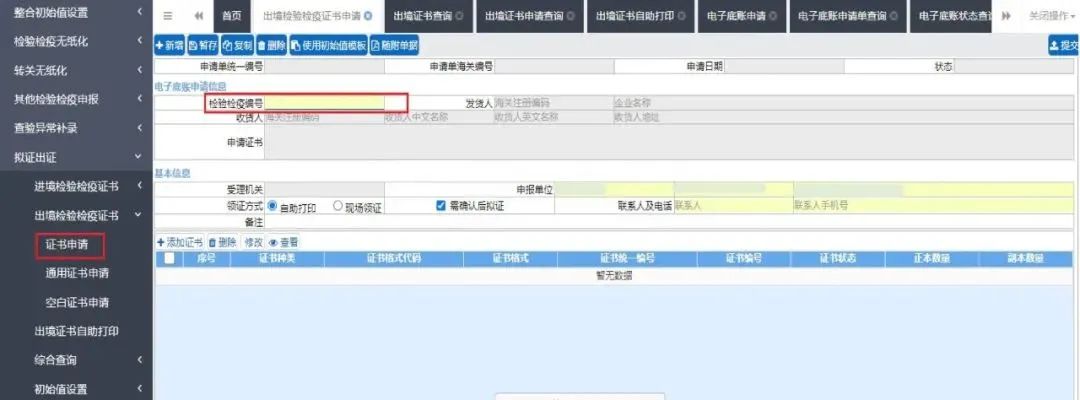Click 使用初始值模板 template button

tap(329, 45)
